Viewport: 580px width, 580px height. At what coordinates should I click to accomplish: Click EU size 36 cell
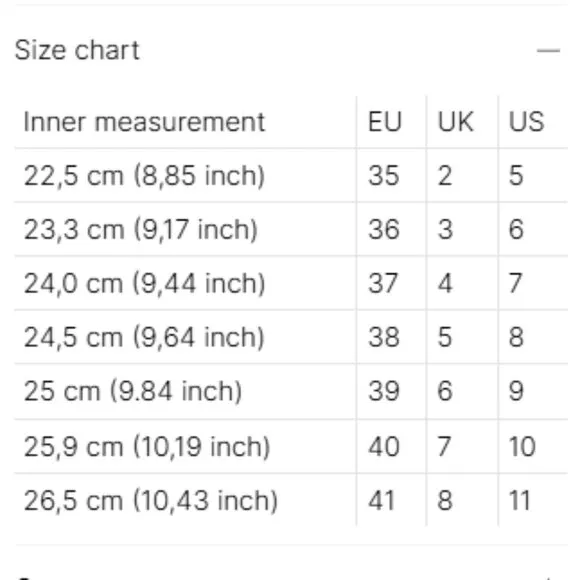(x=384, y=229)
